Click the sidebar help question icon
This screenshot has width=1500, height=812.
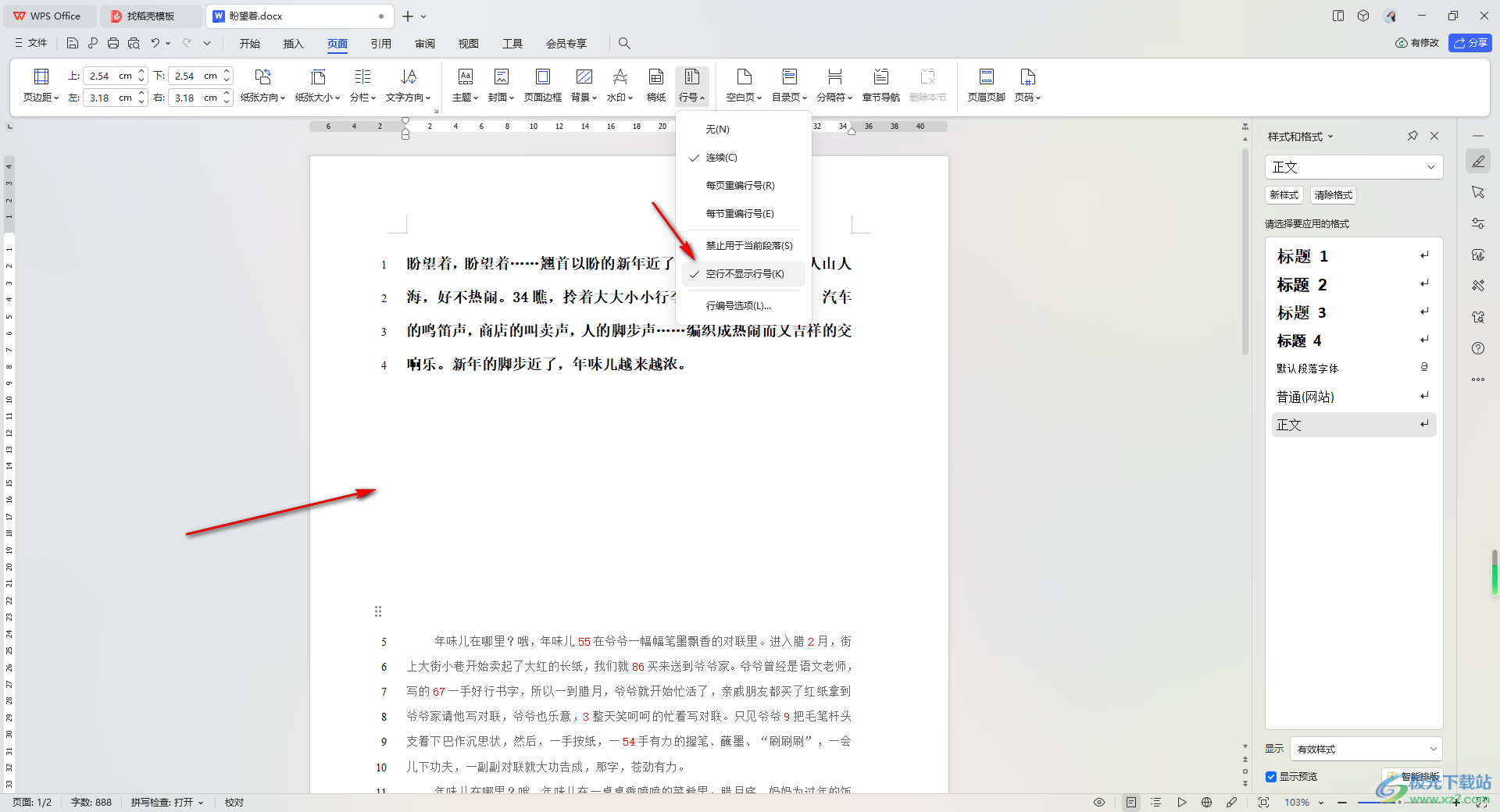point(1478,348)
